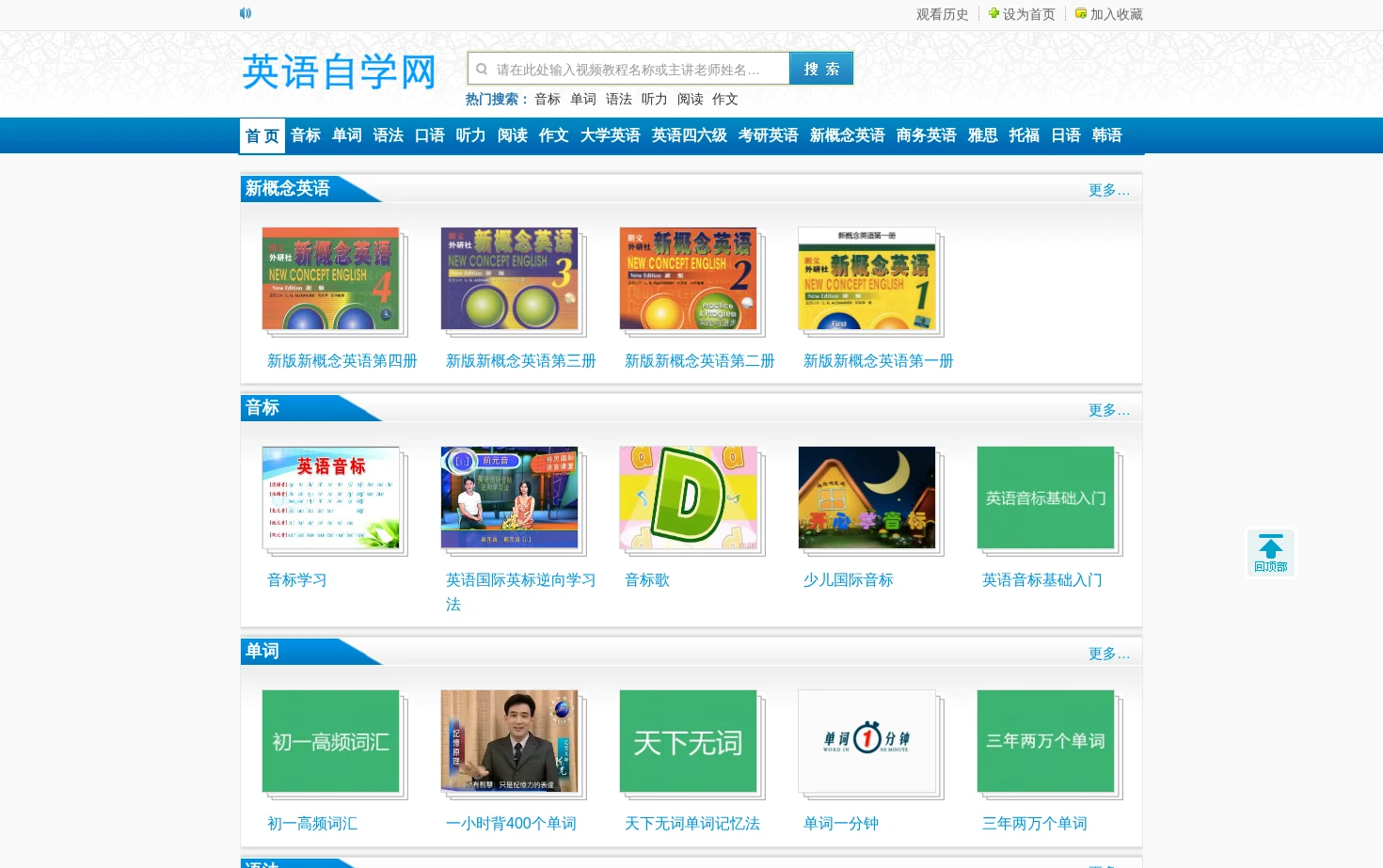Screen dimensions: 1383x868
Task: Open New Concept English book 4 cover
Action: 331,278
